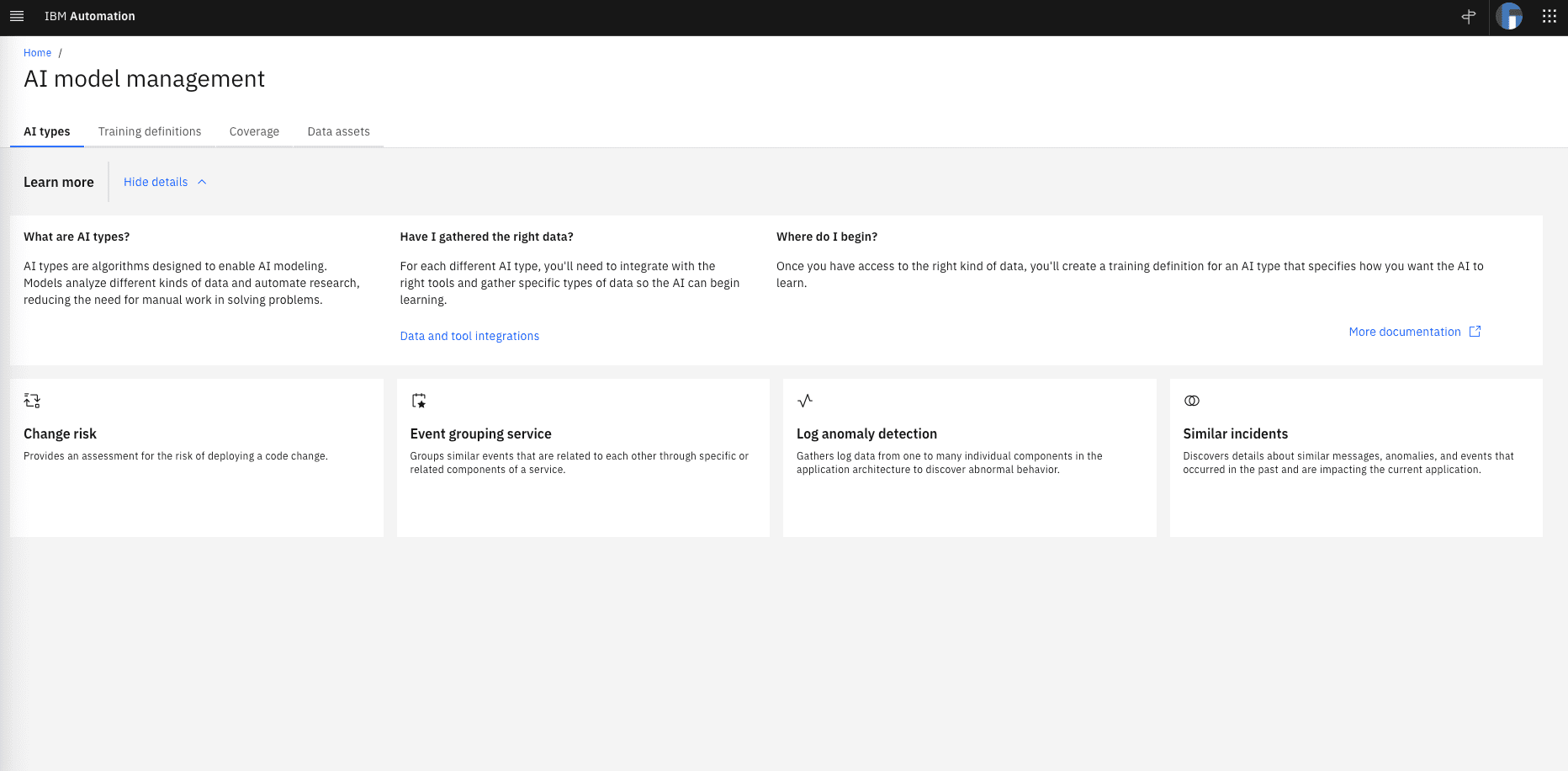
Task: Switch to the Training definitions tab
Action: (x=150, y=131)
